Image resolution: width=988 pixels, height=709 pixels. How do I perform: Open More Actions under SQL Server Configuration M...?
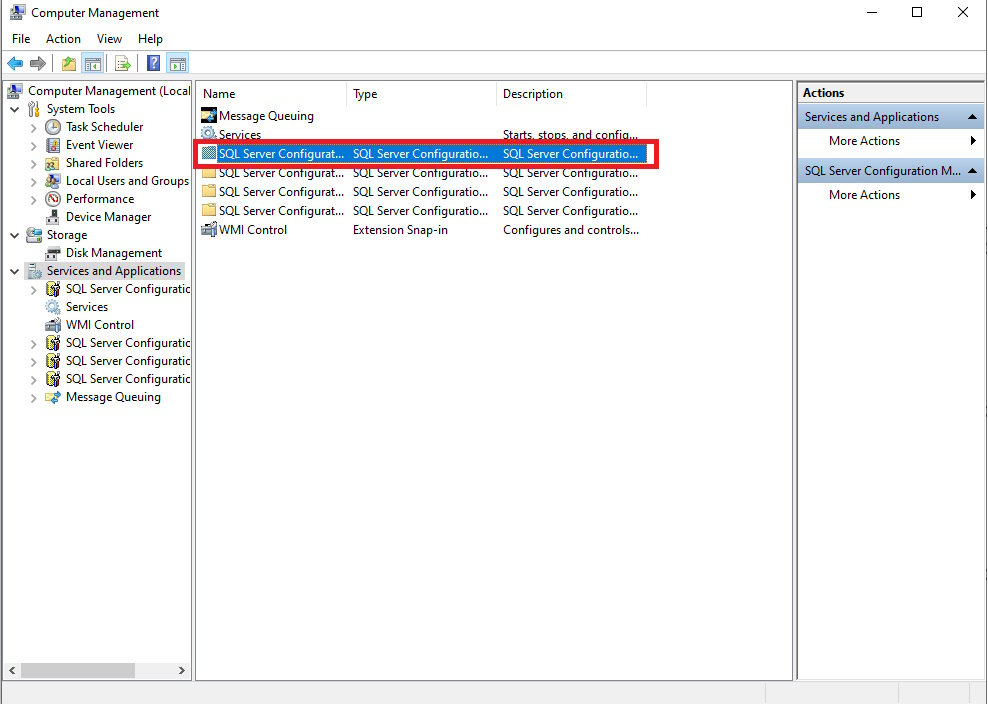click(x=891, y=195)
